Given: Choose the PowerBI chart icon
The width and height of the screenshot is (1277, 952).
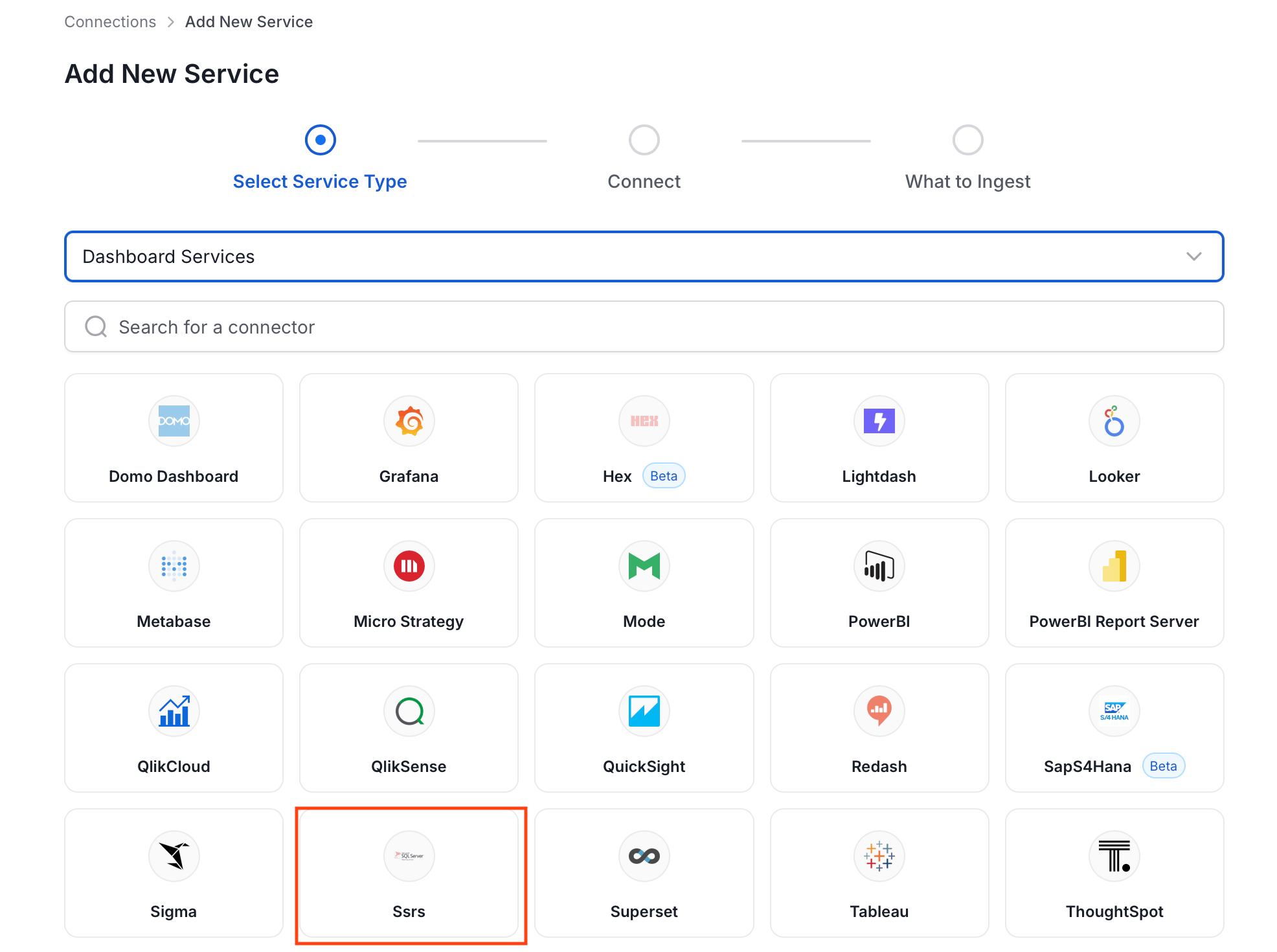Looking at the screenshot, I should click(x=879, y=566).
